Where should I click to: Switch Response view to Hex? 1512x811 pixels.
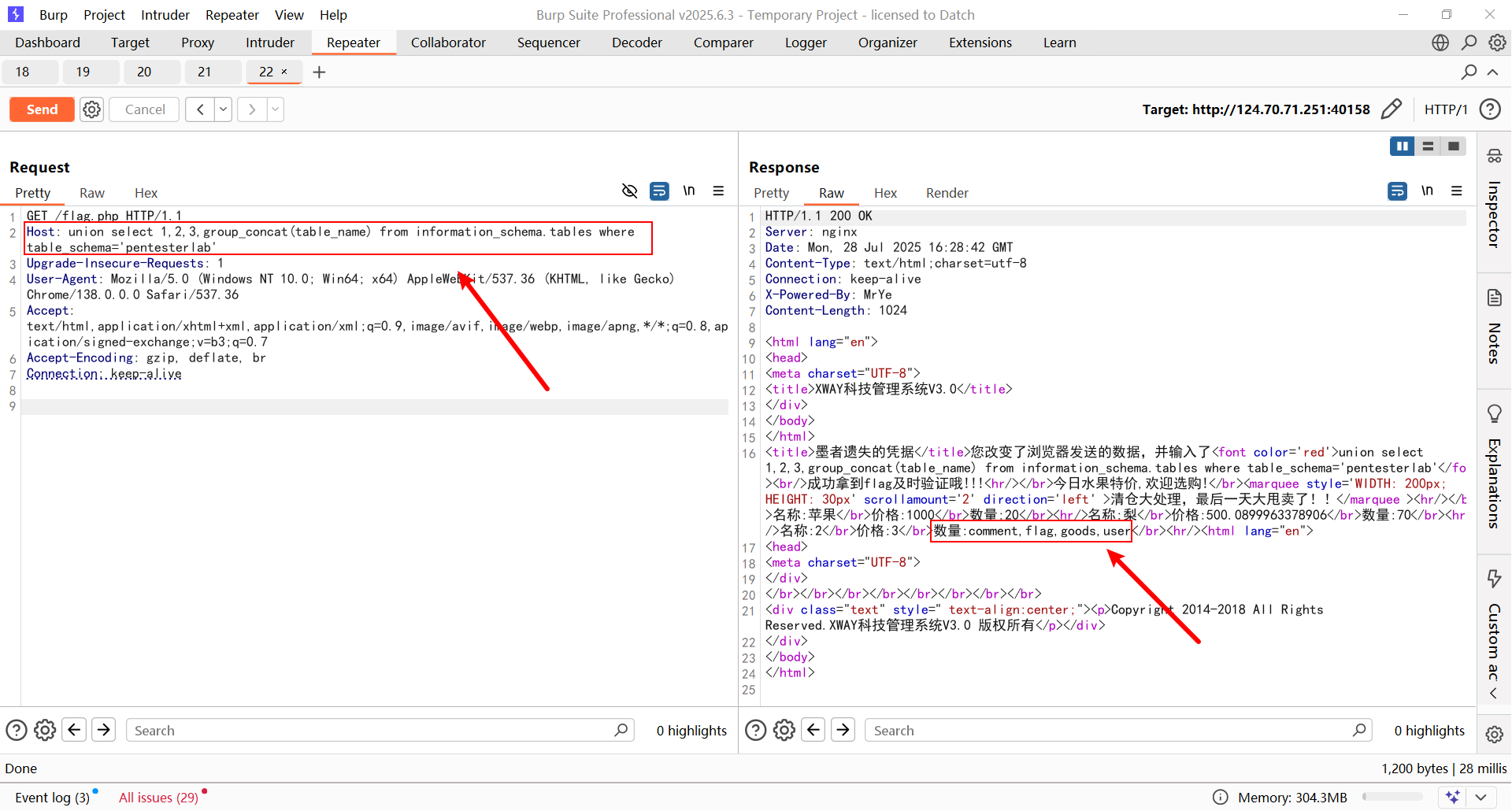tap(885, 193)
